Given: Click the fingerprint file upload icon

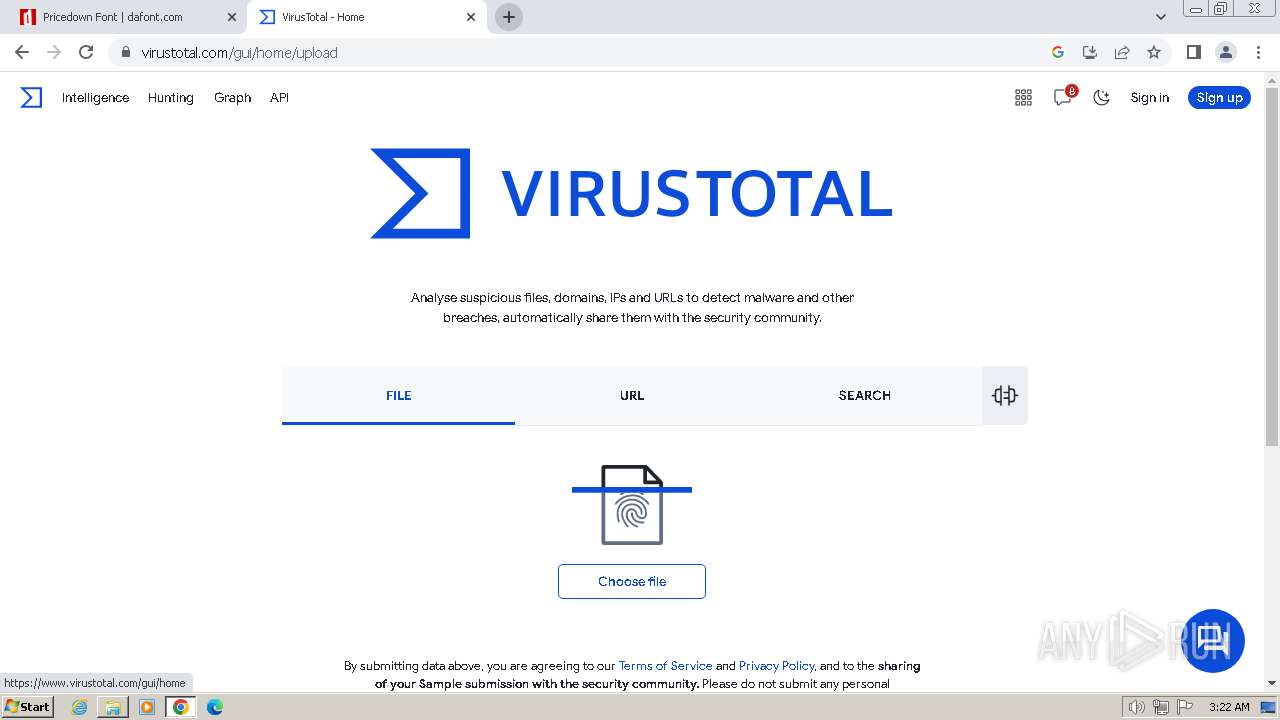Looking at the screenshot, I should [x=632, y=505].
